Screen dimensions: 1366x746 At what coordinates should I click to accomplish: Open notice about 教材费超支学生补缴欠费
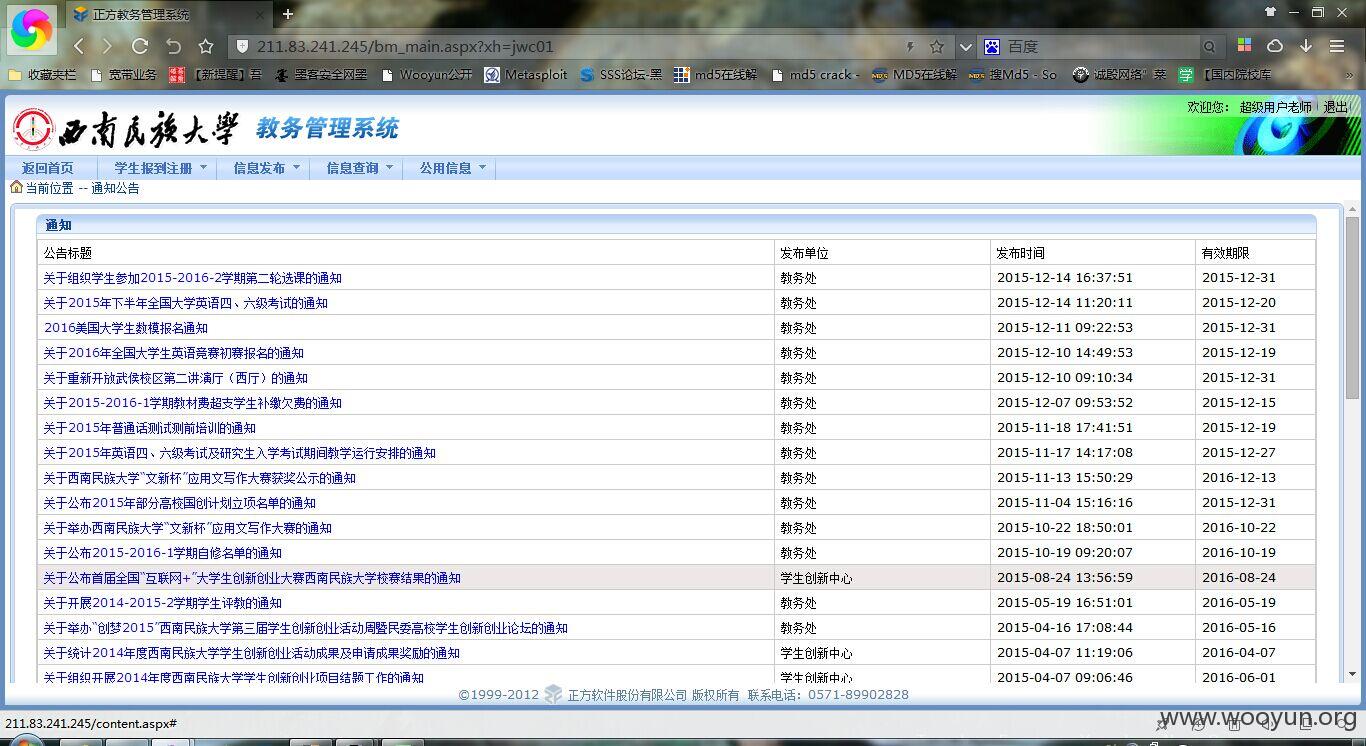tap(192, 403)
